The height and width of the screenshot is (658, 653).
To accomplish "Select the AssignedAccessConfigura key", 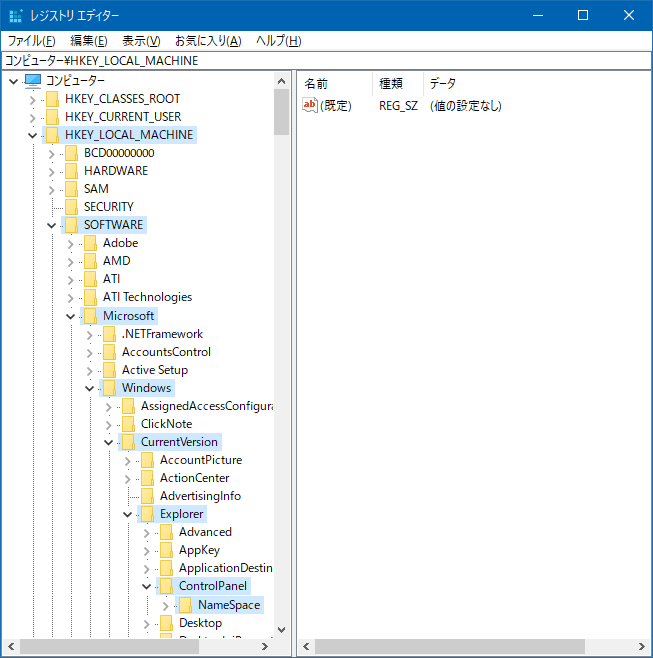I will click(x=207, y=406).
